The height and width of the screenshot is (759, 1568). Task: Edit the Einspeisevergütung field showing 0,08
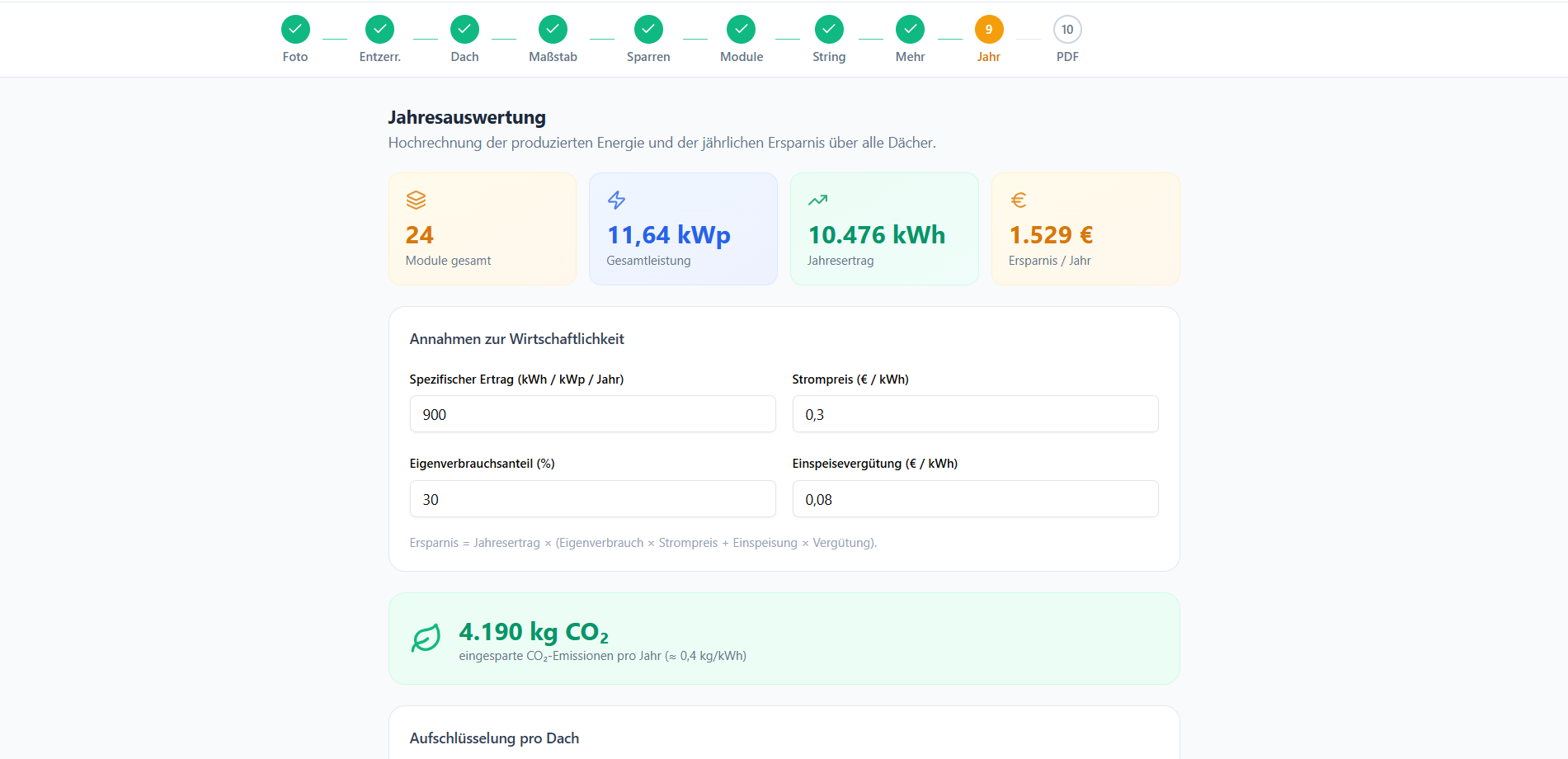[975, 499]
